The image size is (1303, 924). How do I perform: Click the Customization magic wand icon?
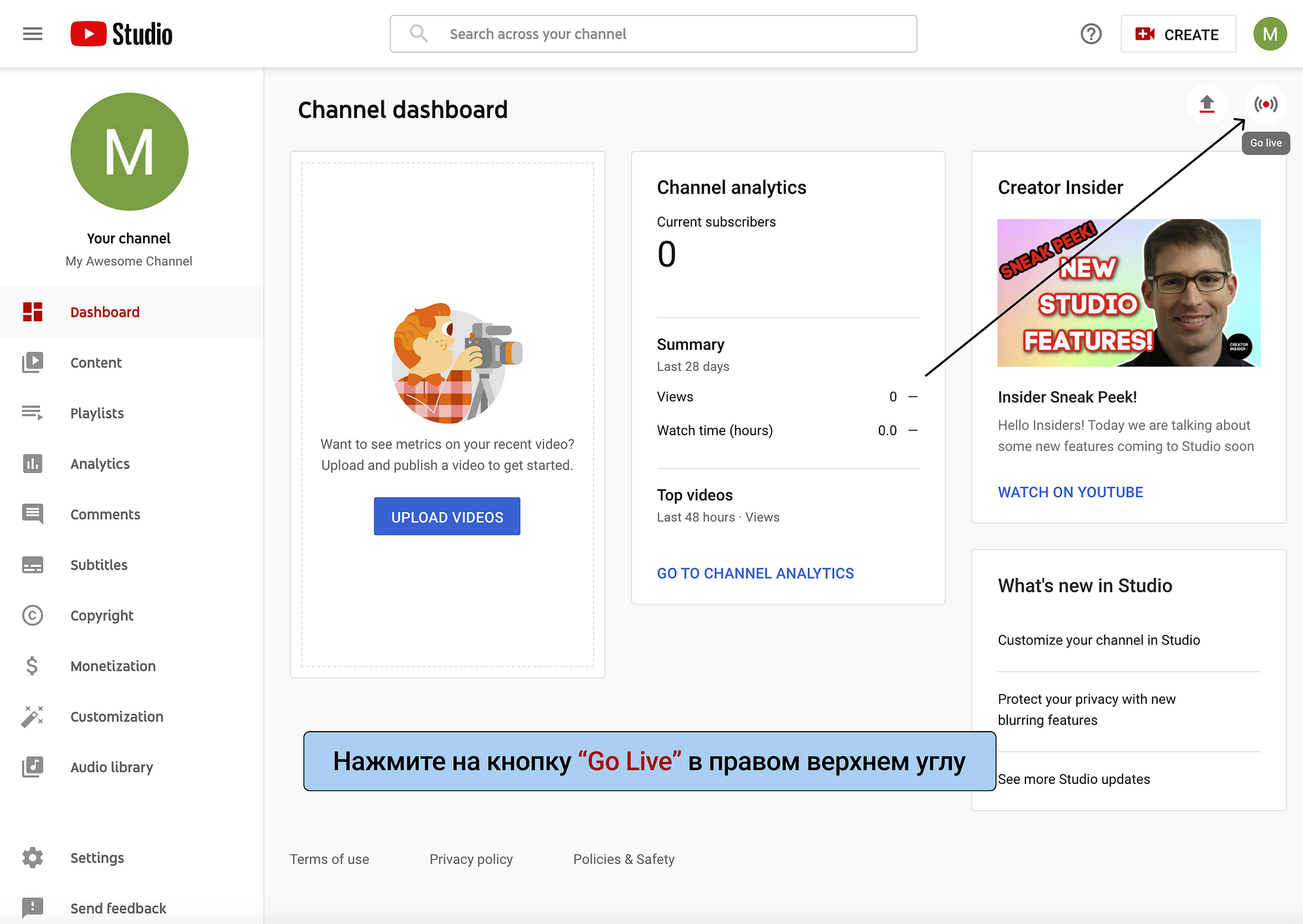33,716
